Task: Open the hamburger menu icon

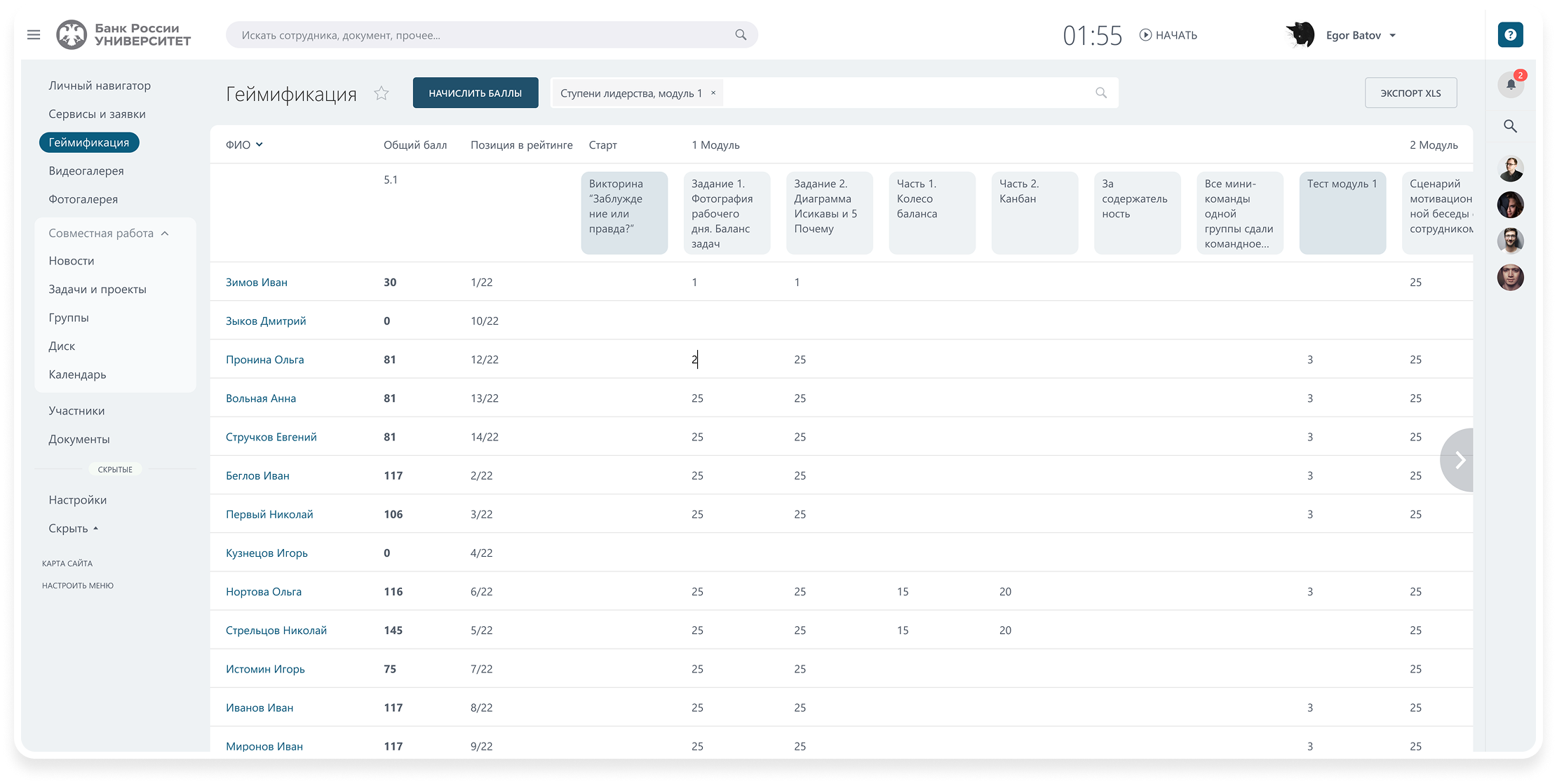Action: coord(34,35)
